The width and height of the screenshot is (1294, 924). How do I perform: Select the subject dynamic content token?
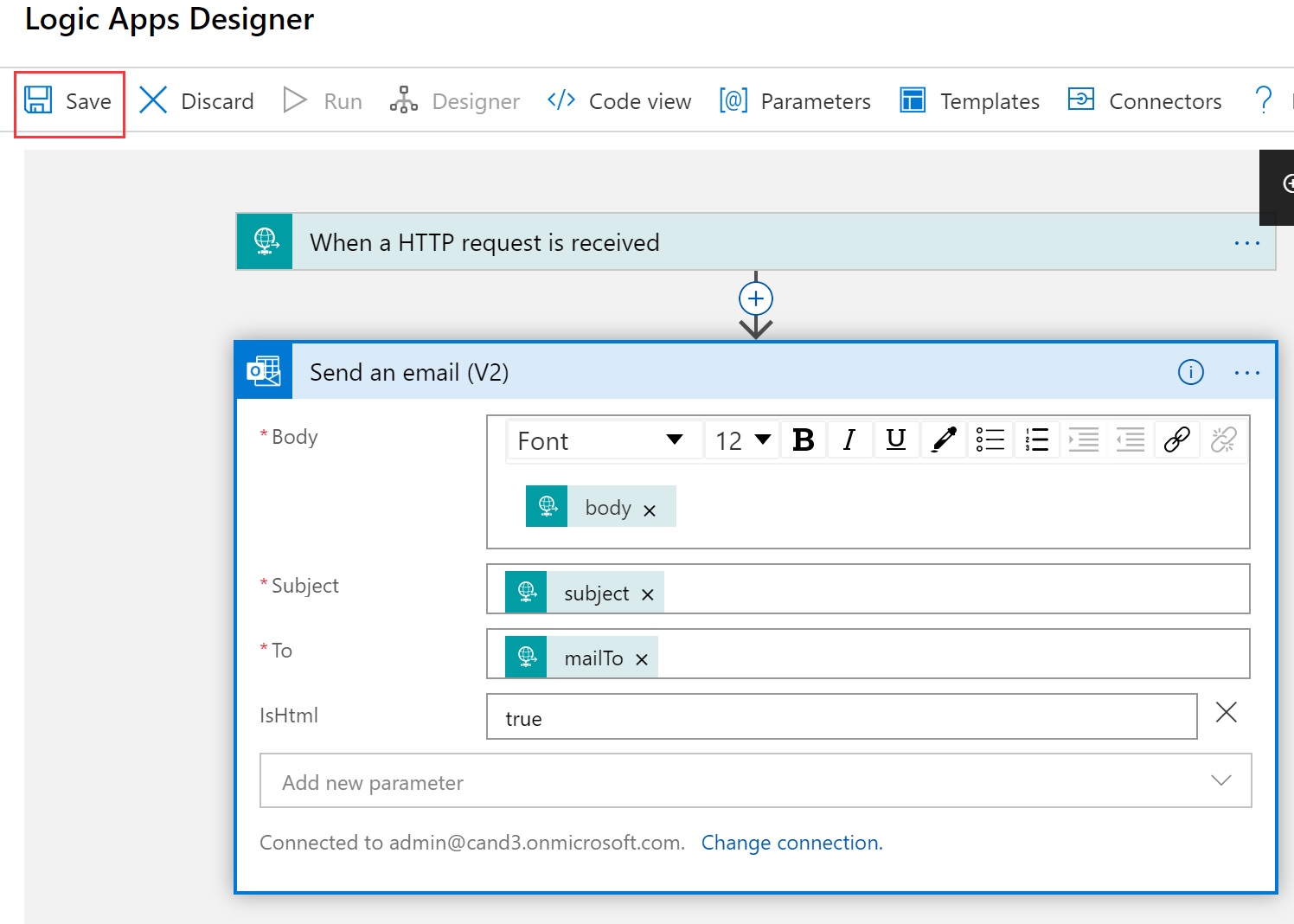(585, 594)
